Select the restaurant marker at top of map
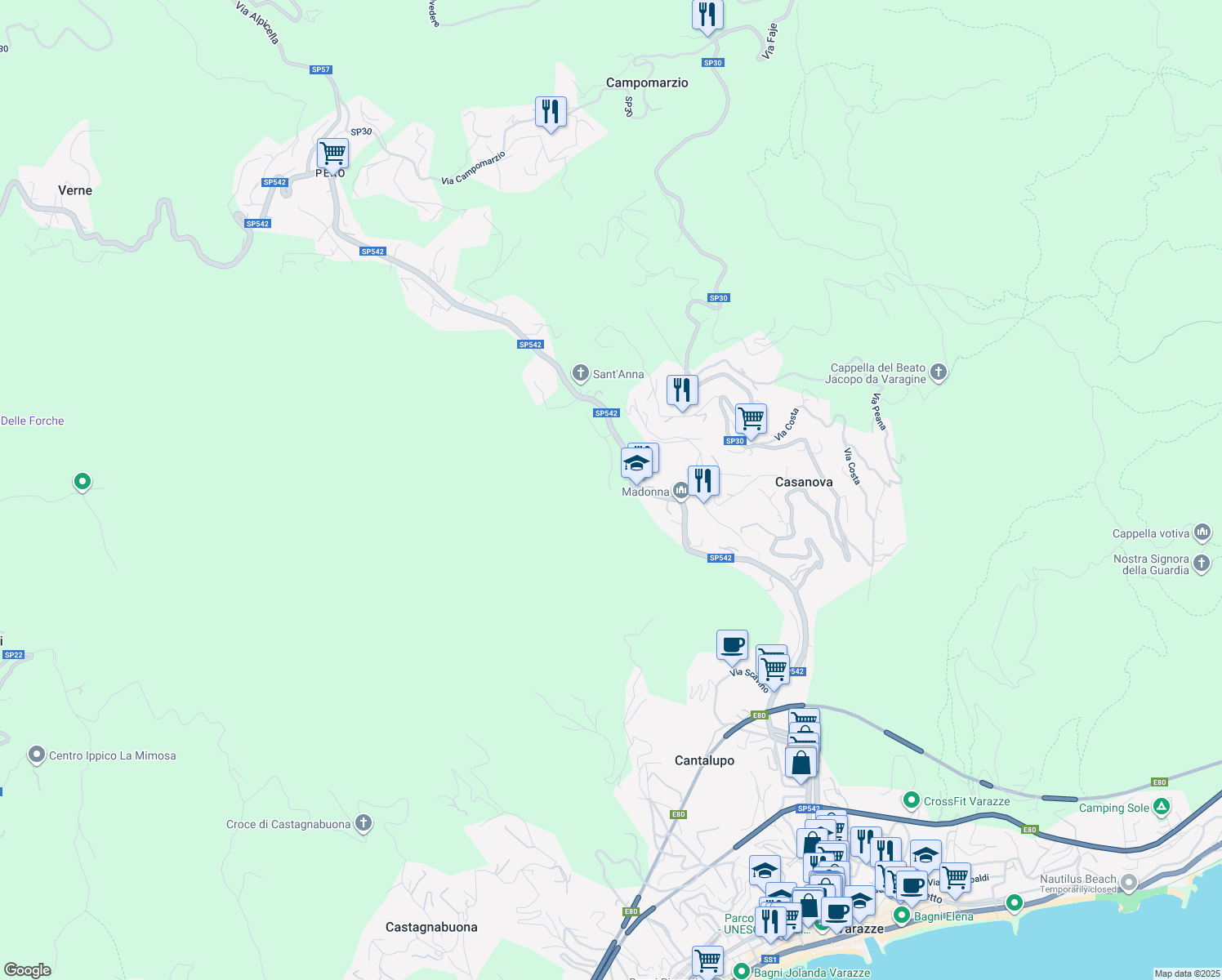The image size is (1222, 980). coord(707,15)
